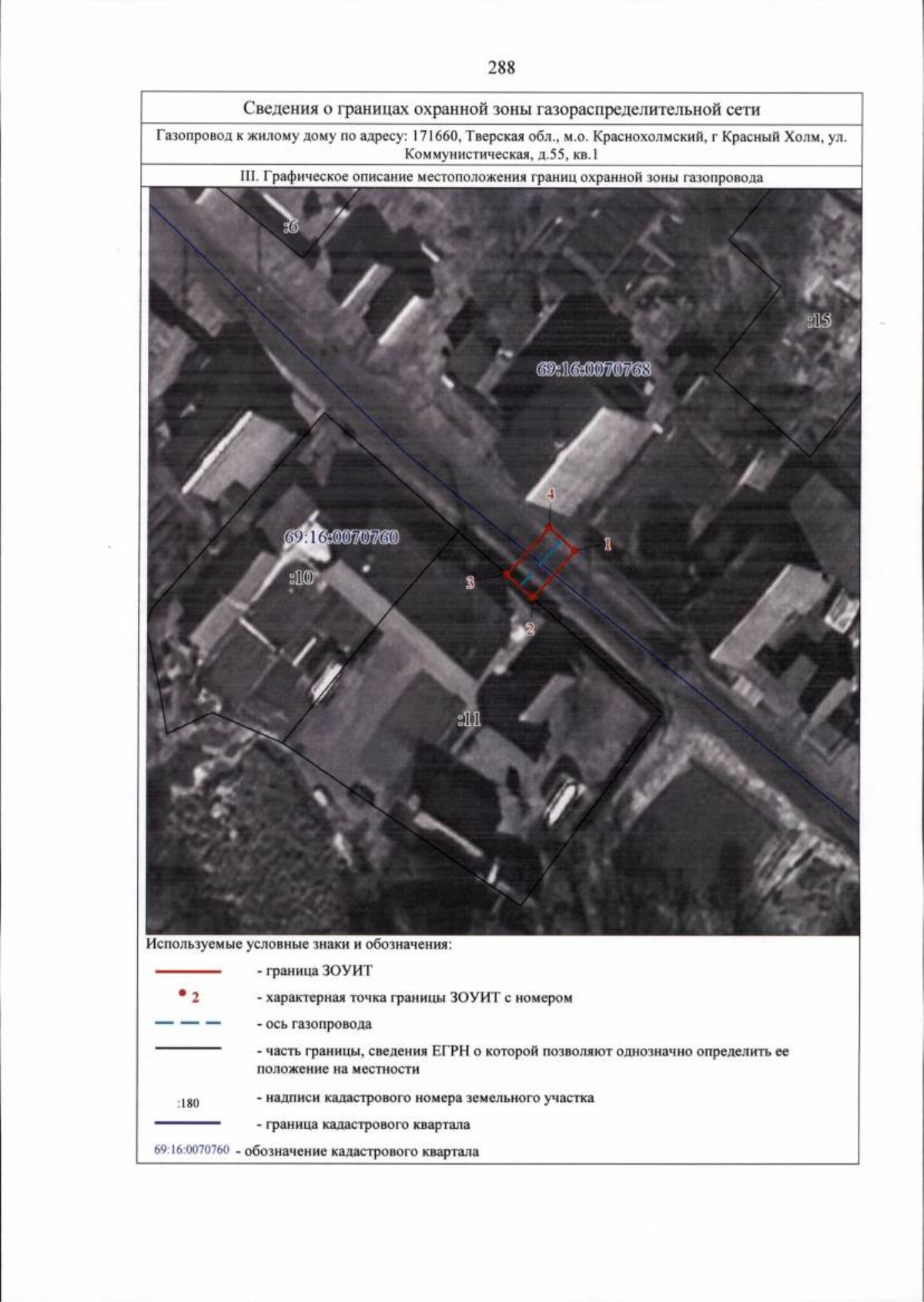Click legend text 'обозначение кадастрового квартала'
924x1302 pixels.
(x=357, y=1152)
